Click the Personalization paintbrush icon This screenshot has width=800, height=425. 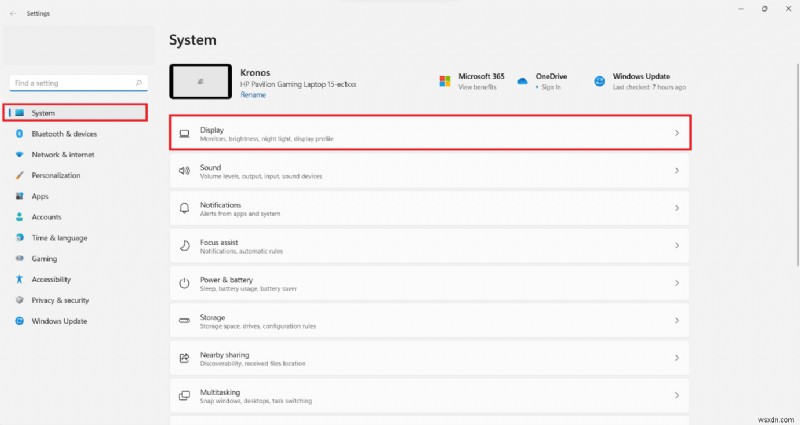pyautogui.click(x=19, y=176)
